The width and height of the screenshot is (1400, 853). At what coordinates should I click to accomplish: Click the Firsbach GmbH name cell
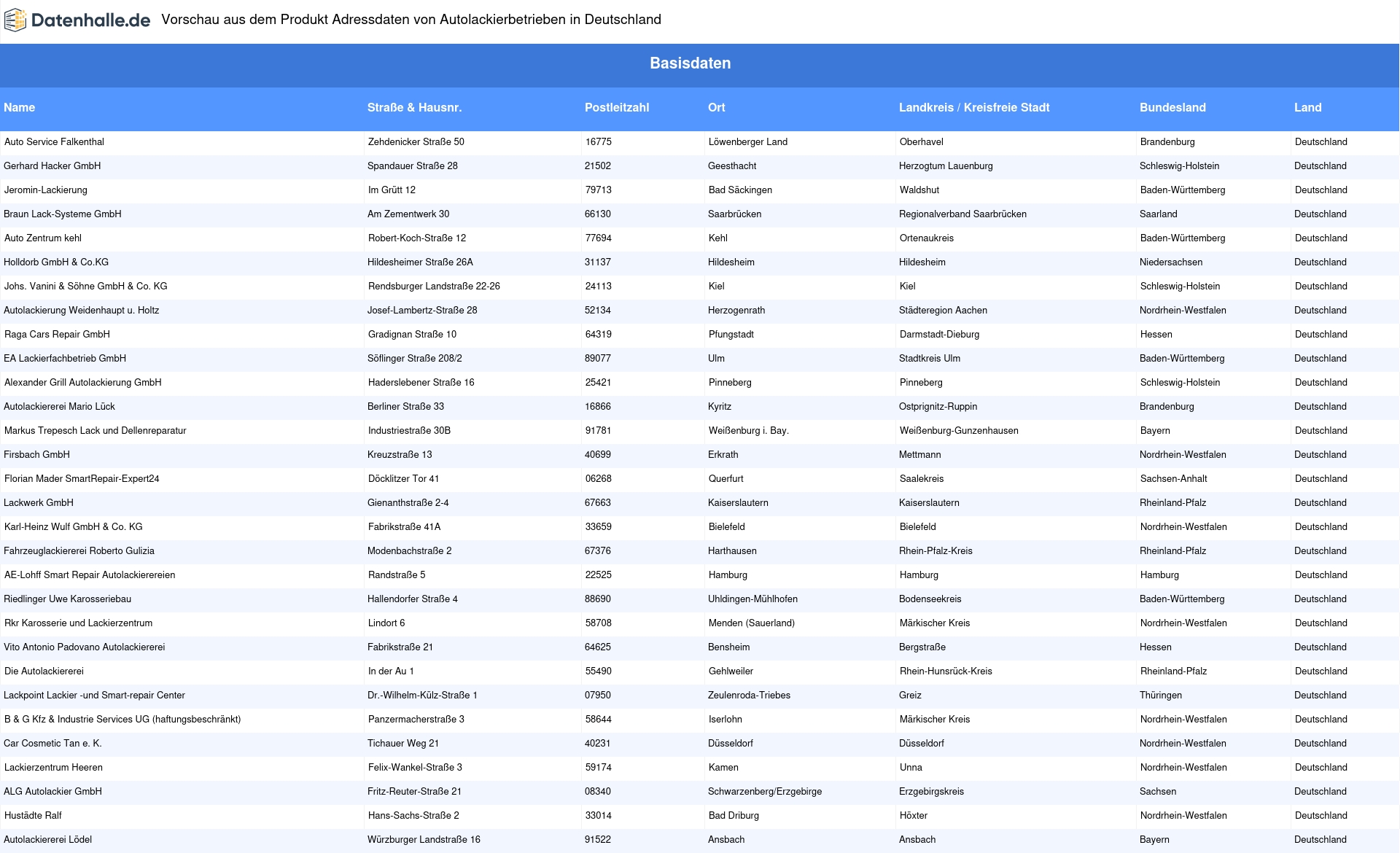click(x=37, y=455)
